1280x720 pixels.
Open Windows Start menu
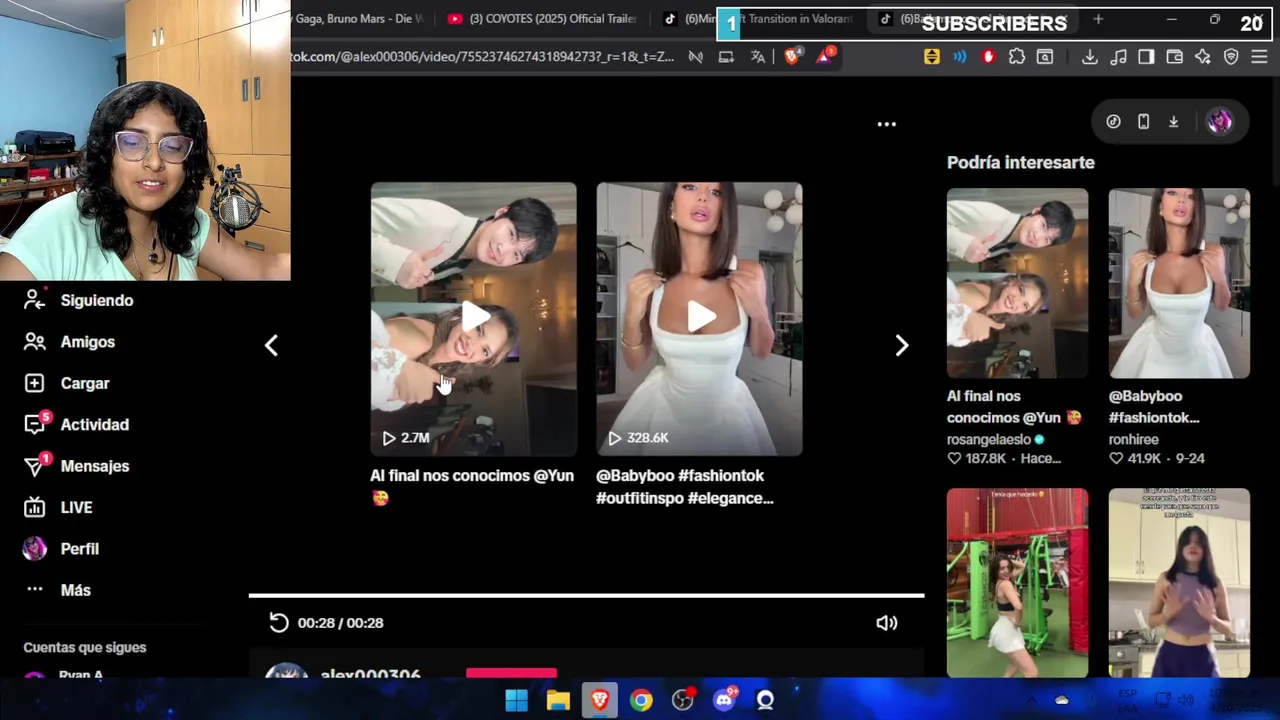point(516,701)
